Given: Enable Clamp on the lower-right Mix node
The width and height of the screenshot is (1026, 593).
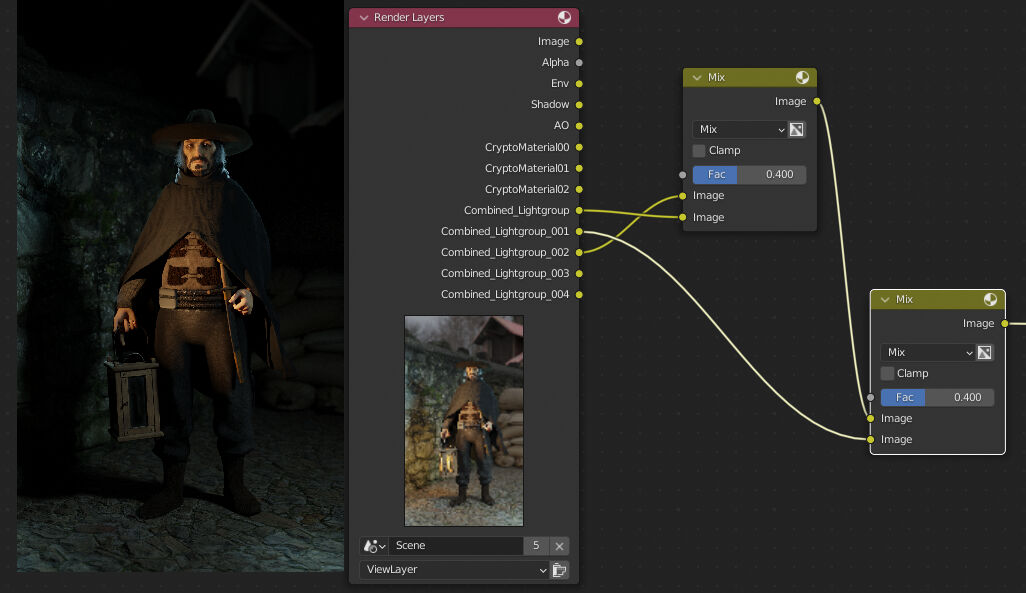Looking at the screenshot, I should (x=887, y=374).
